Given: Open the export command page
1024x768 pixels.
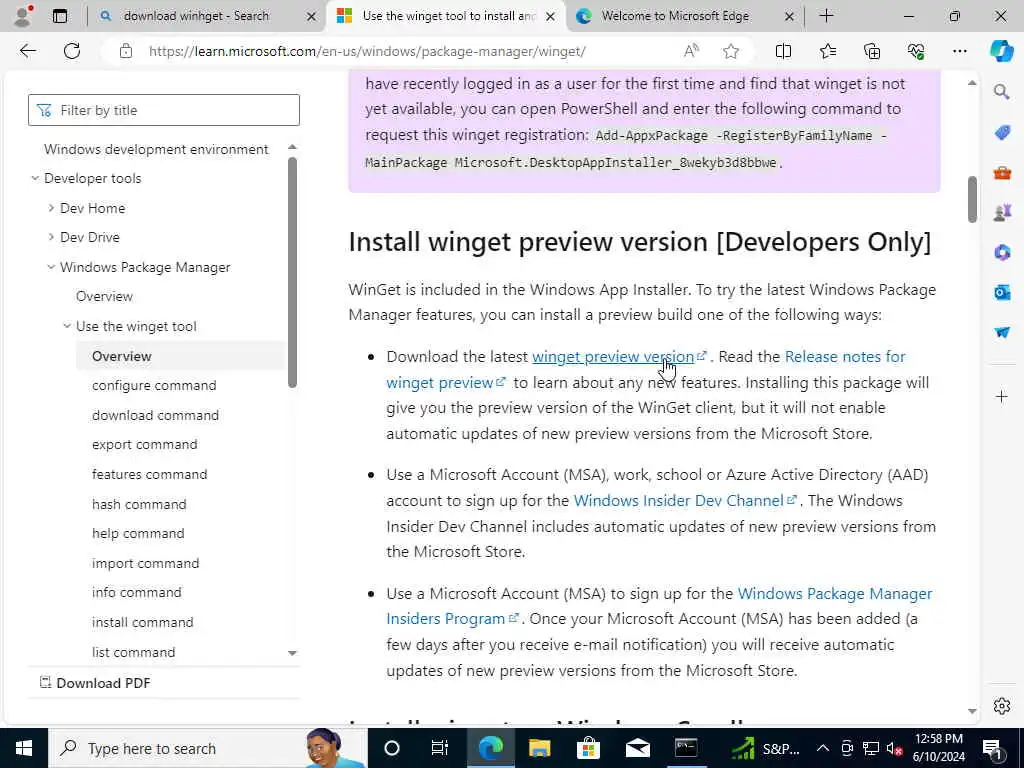Looking at the screenshot, I should tap(144, 445).
